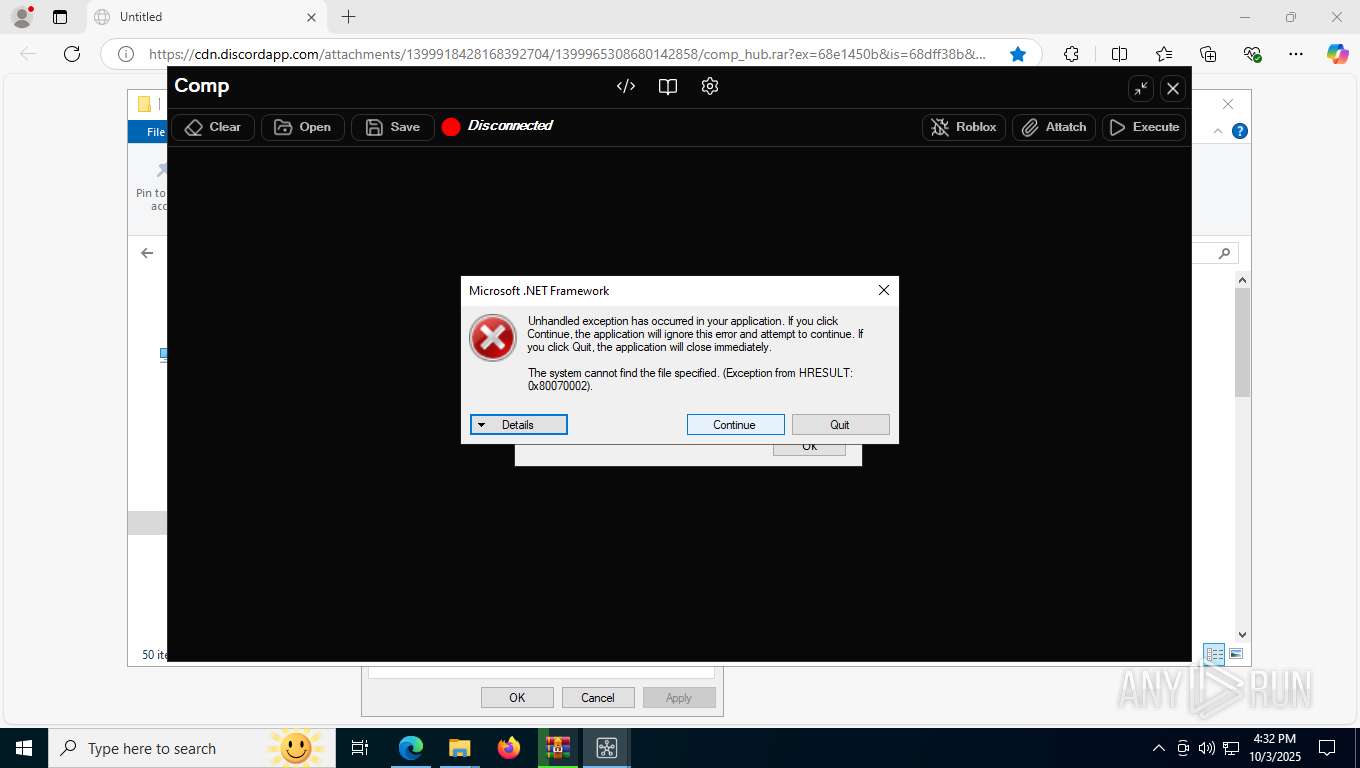The image size is (1360, 768).
Task: Open browser essentials heart icon
Action: [x=1252, y=54]
